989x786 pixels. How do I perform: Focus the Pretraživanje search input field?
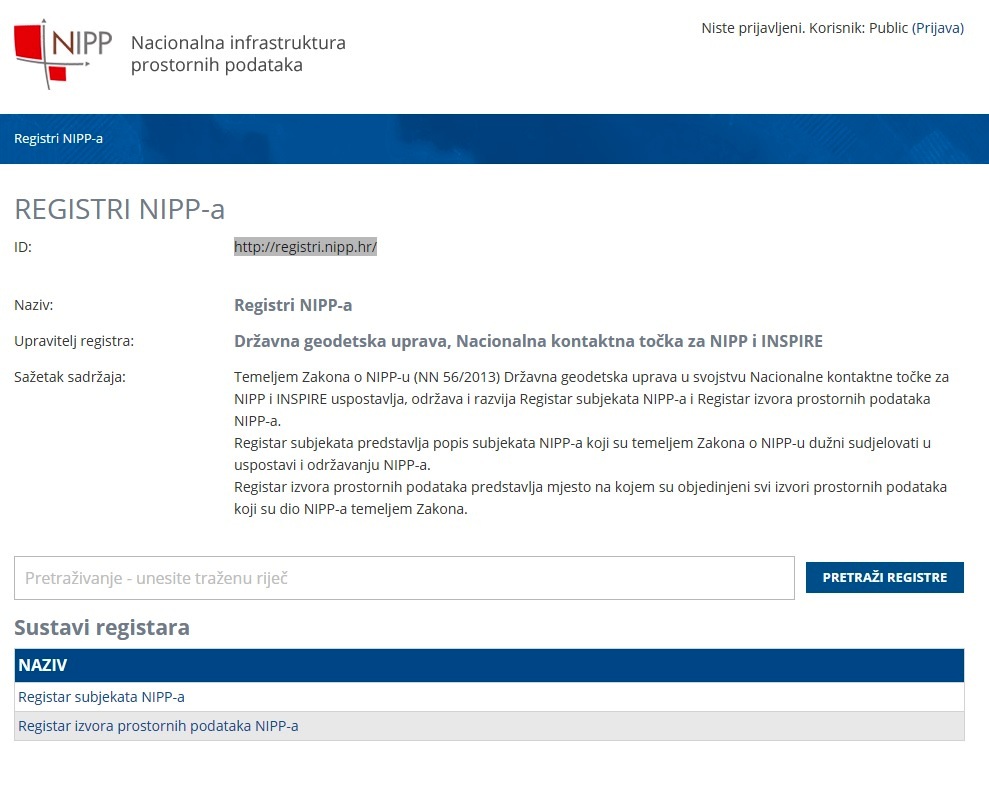[x=404, y=578]
